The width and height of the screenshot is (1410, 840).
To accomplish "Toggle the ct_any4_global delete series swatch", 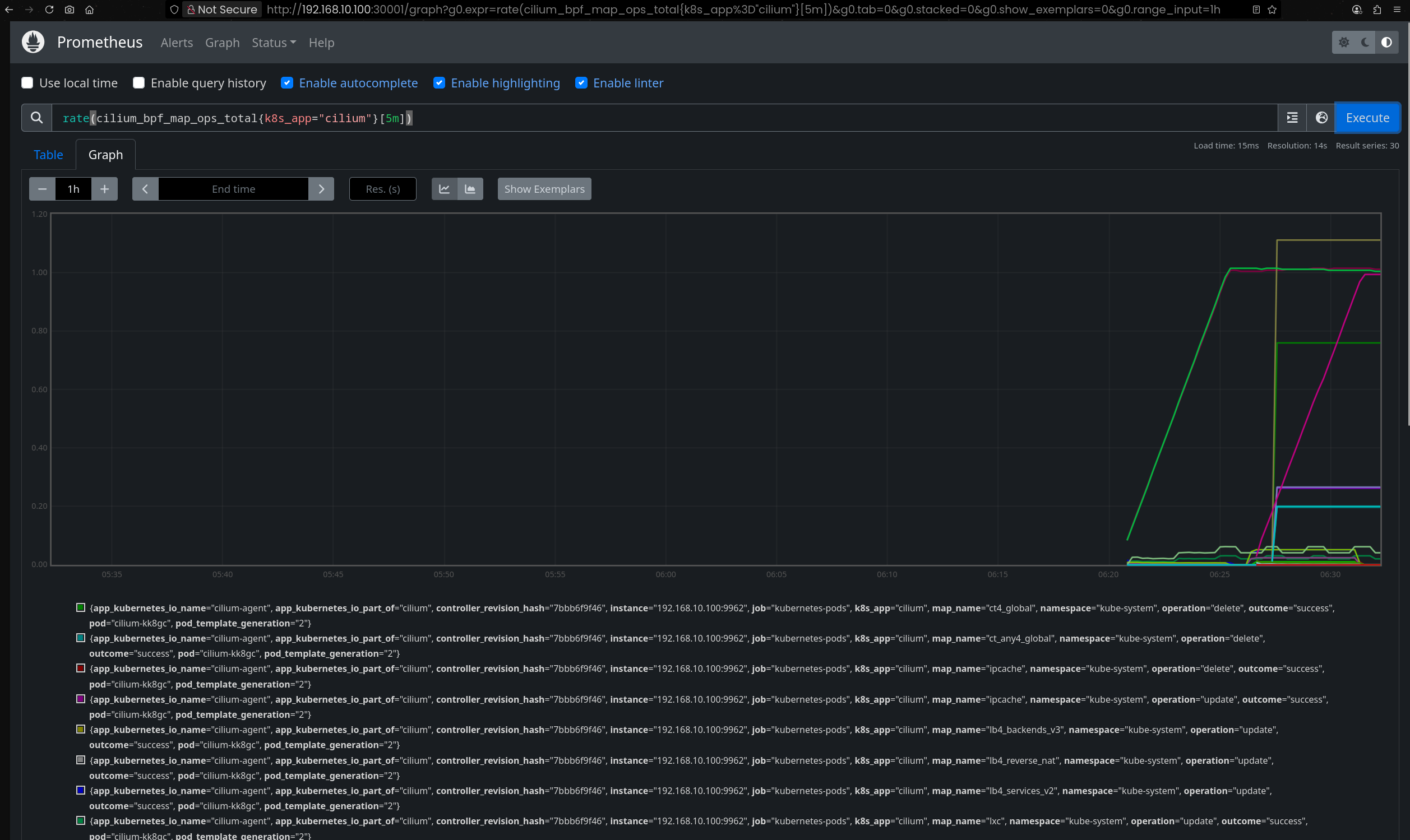I will [x=81, y=638].
